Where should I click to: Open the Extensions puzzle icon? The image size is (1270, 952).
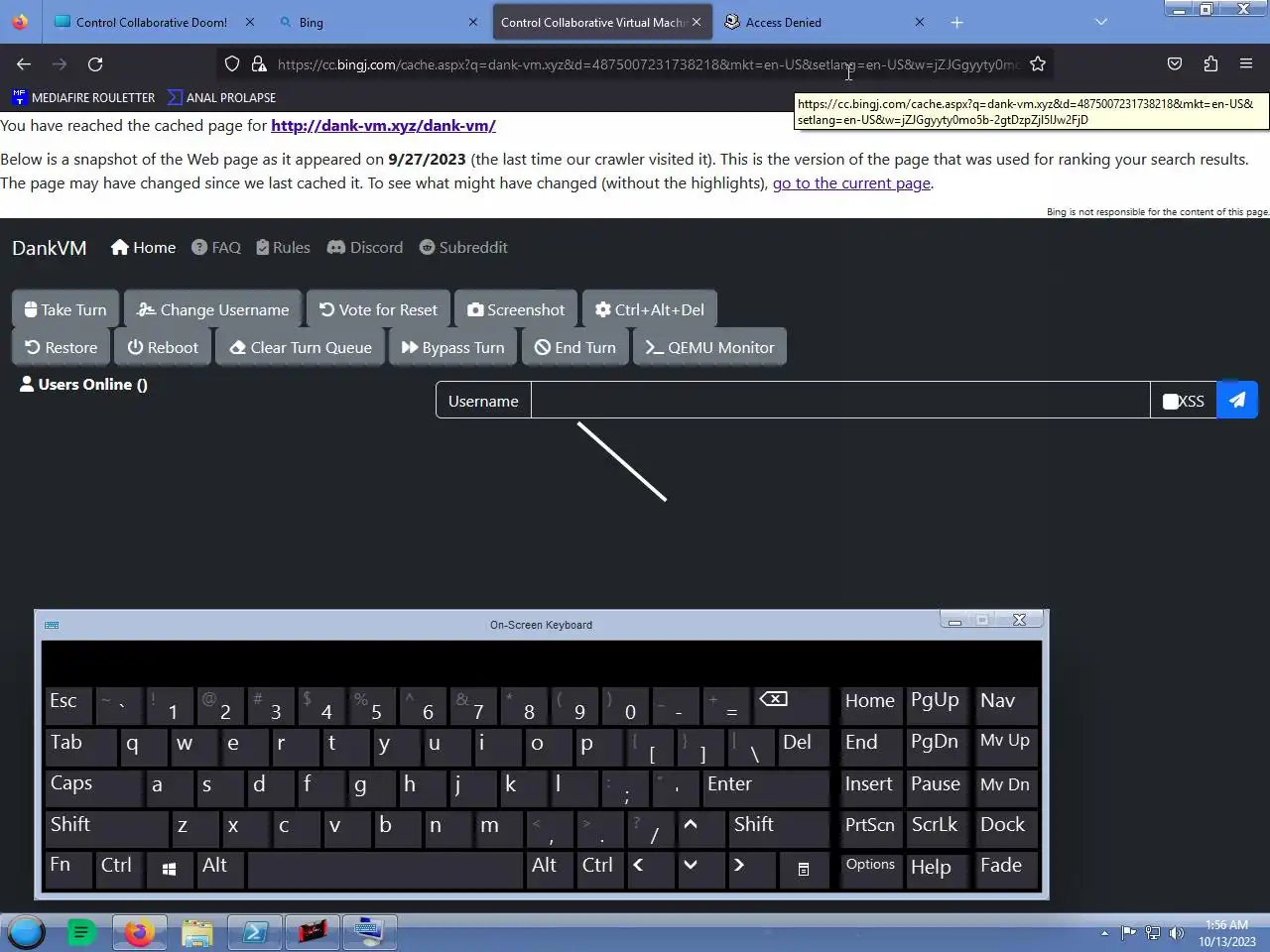point(1210,63)
